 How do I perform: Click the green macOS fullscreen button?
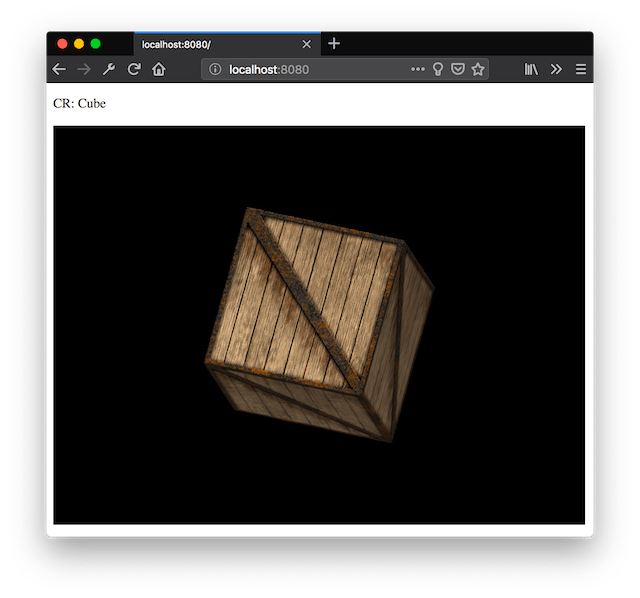point(96,44)
